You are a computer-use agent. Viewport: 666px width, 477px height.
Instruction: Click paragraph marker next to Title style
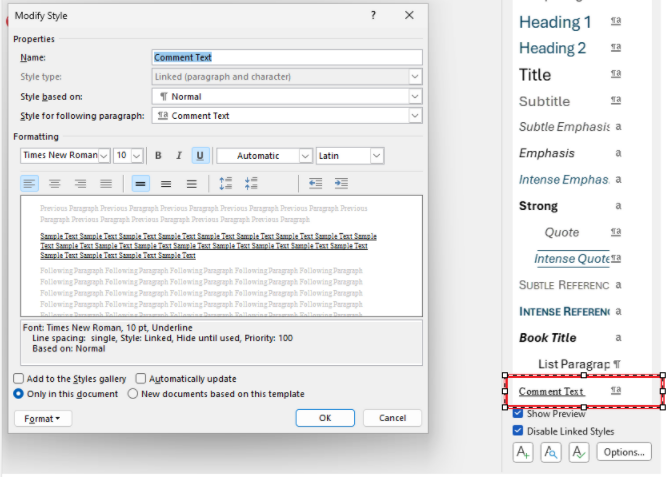[x=616, y=73]
